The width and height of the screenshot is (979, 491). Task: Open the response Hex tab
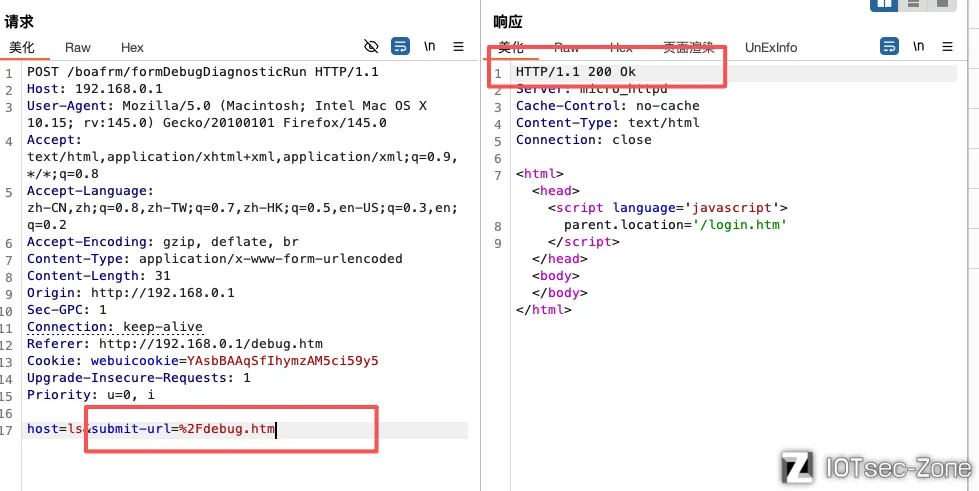click(x=621, y=47)
